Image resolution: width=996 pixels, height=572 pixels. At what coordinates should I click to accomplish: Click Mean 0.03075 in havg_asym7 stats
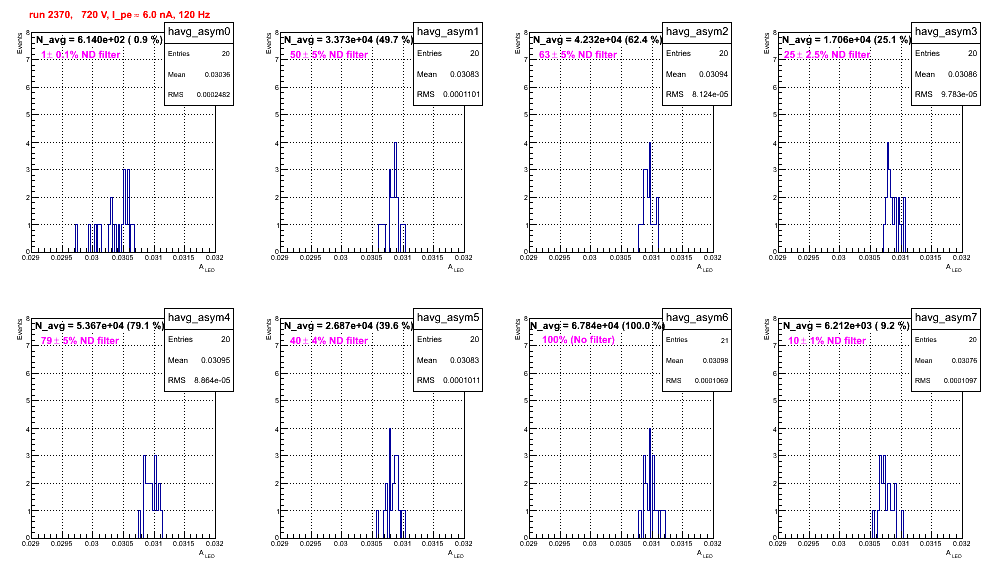[x=946, y=360]
